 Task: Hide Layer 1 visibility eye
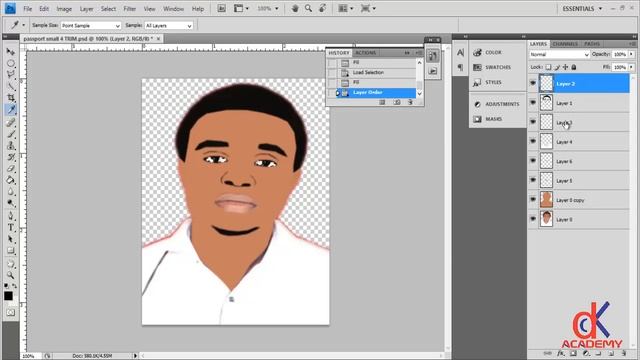tap(533, 103)
